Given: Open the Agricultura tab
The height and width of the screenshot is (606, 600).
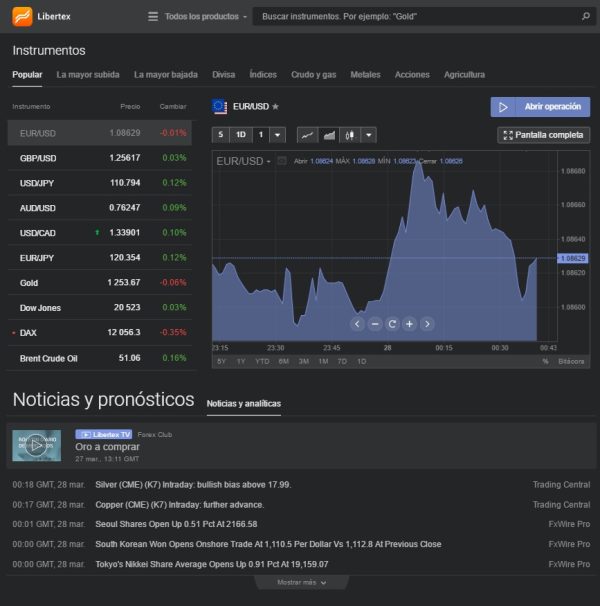Looking at the screenshot, I should 464,75.
